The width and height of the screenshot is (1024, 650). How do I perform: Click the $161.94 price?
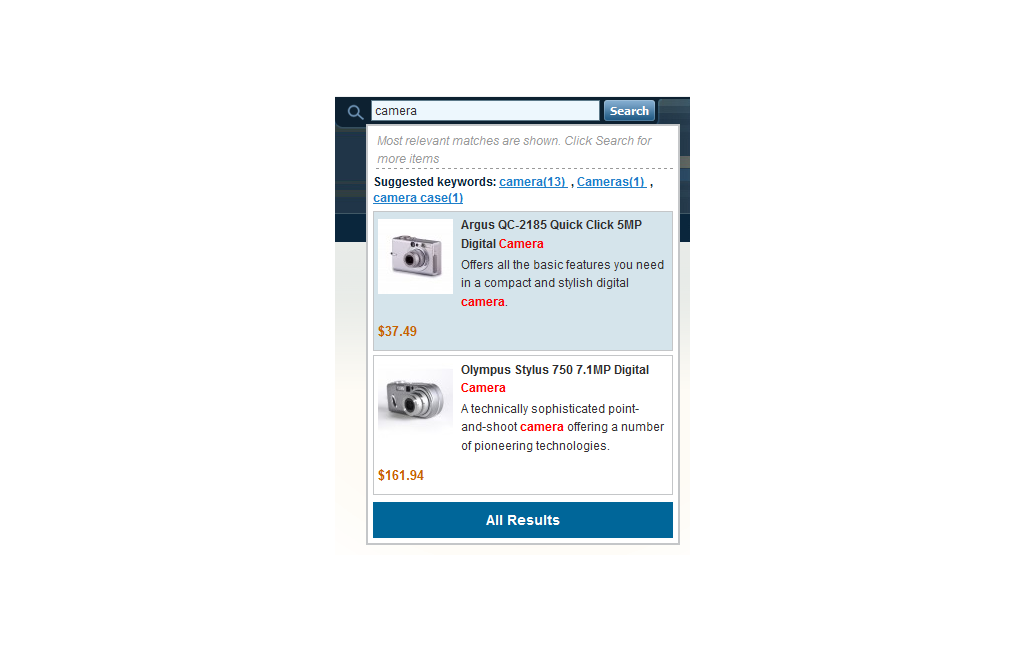pos(400,476)
